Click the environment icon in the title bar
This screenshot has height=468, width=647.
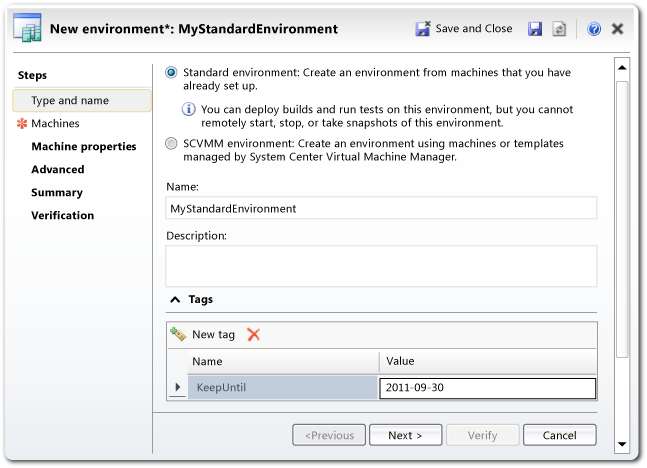pyautogui.click(x=28, y=29)
